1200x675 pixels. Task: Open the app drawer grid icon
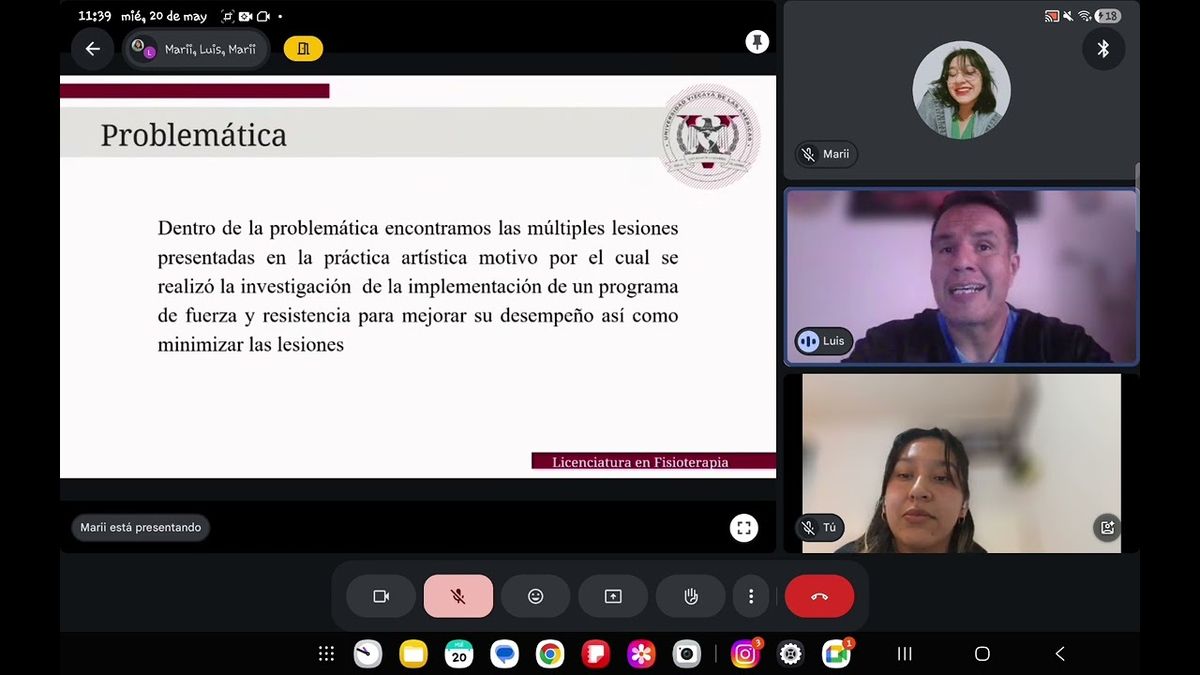point(326,654)
